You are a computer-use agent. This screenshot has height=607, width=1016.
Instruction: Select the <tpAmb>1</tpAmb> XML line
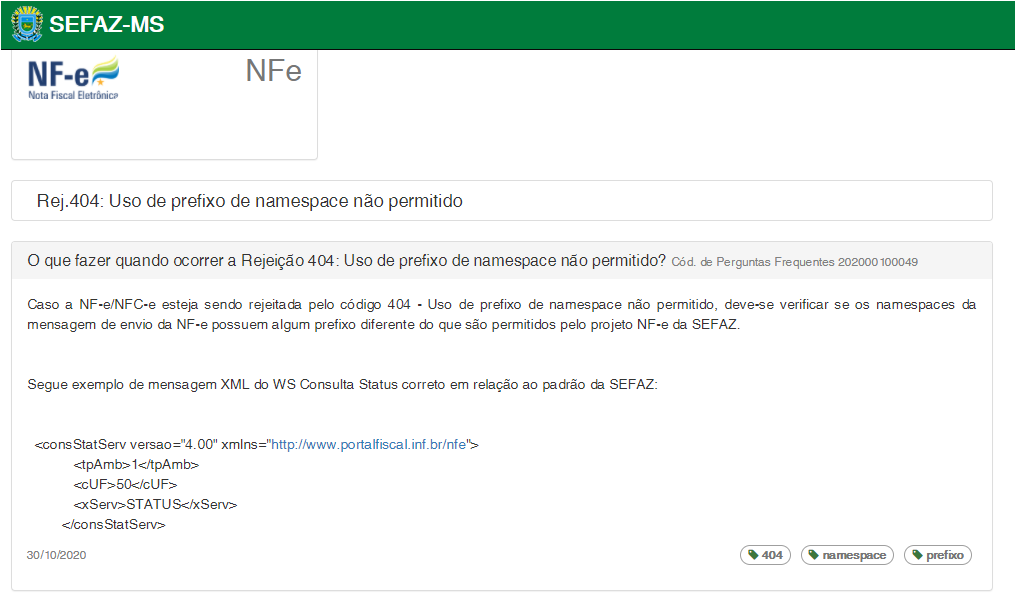click(136, 464)
